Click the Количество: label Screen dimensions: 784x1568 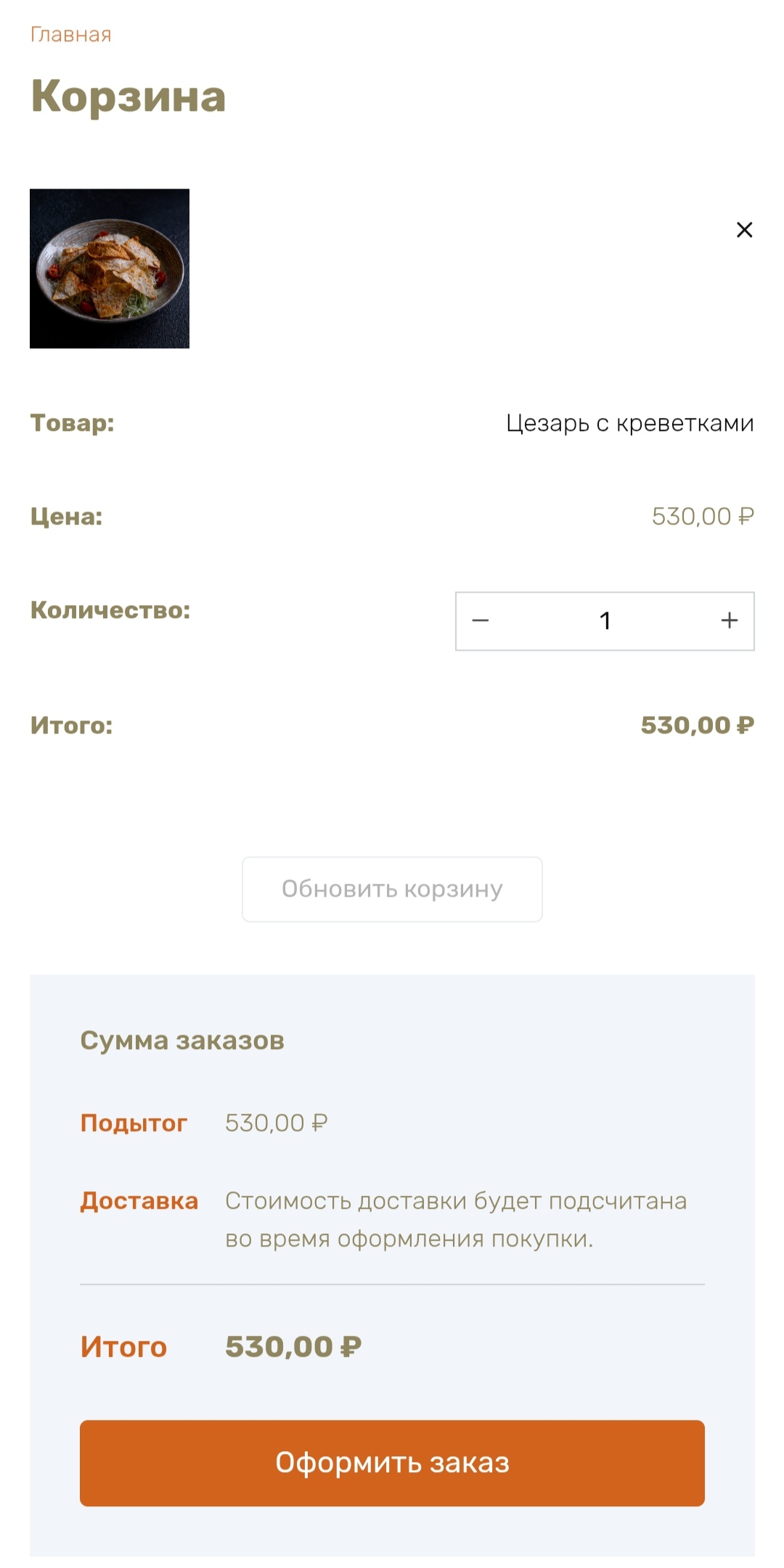pyautogui.click(x=110, y=610)
